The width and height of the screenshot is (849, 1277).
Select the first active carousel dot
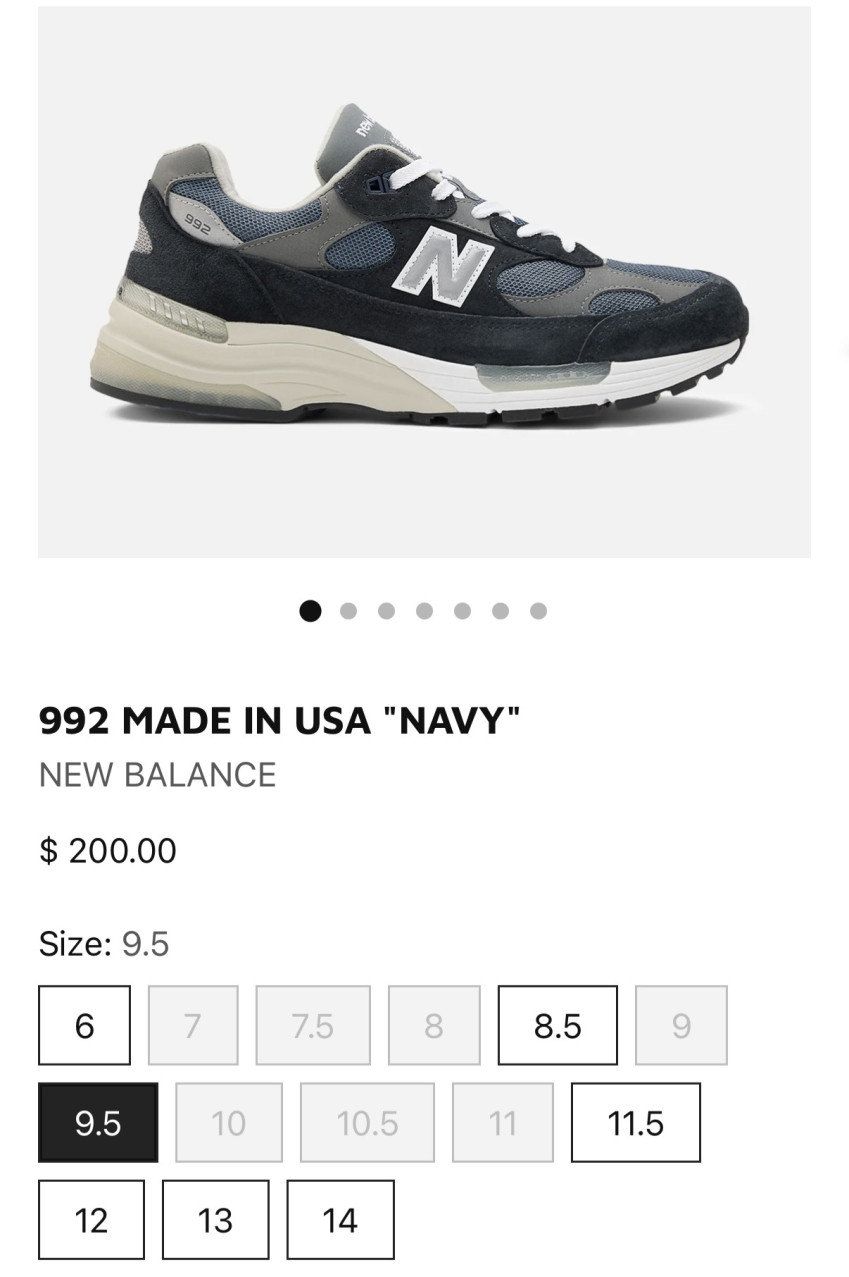(310, 611)
